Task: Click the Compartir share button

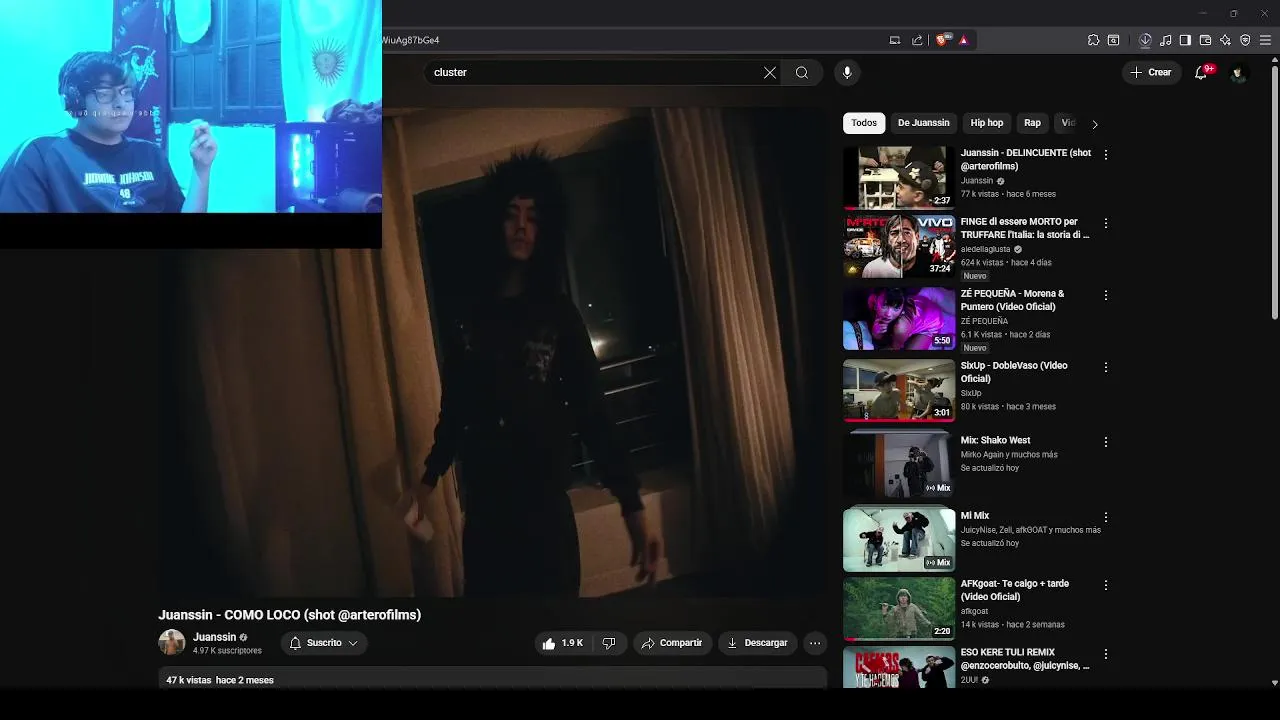Action: pos(672,643)
